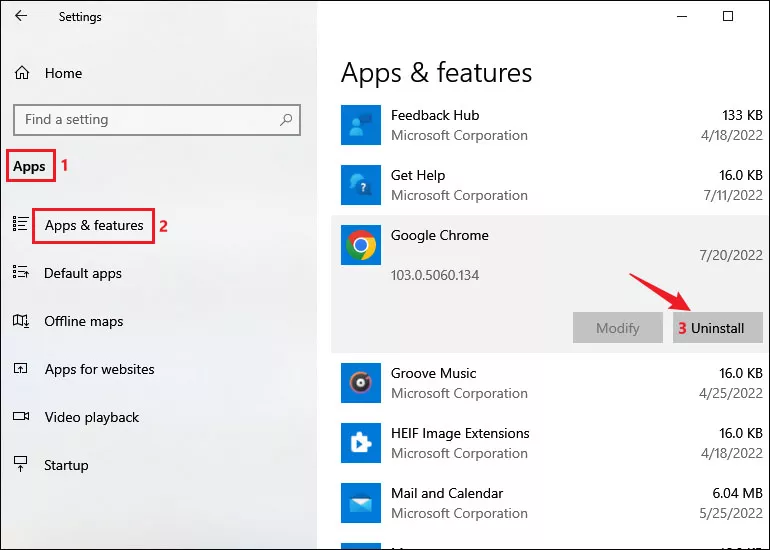Click the Google Chrome name text
The image size is (770, 550).
440,235
